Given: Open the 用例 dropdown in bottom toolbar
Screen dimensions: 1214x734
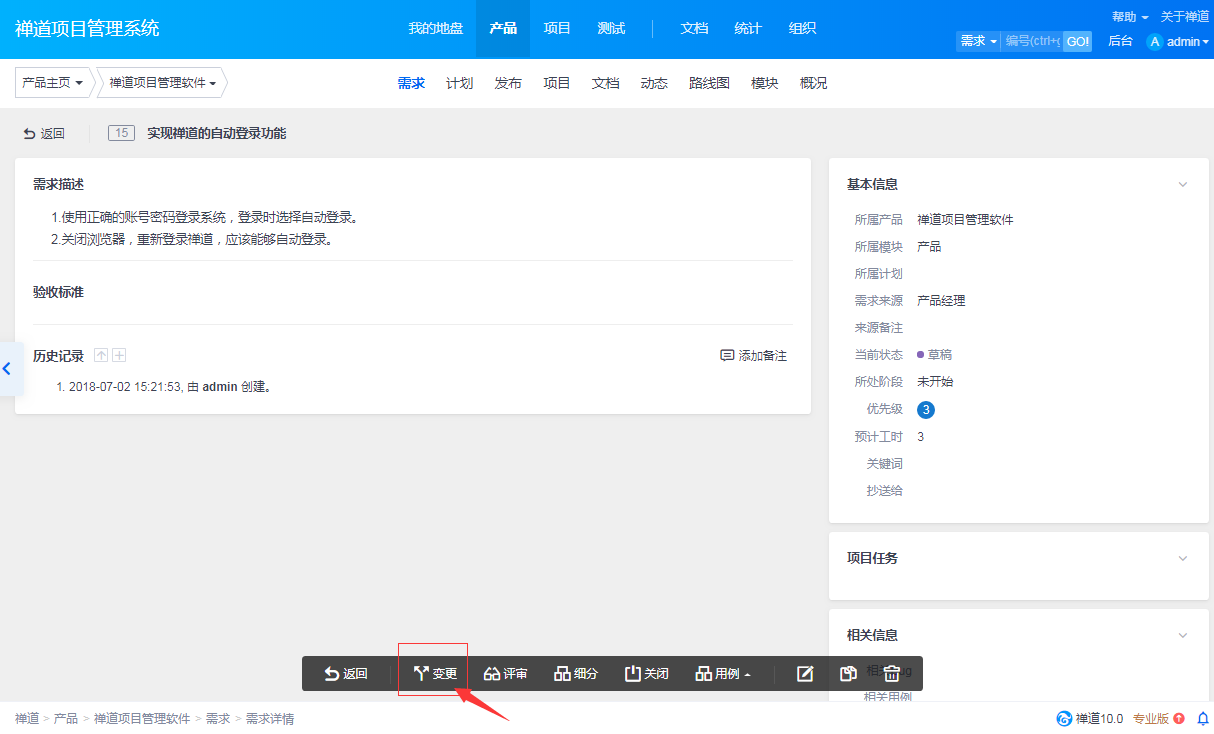Looking at the screenshot, I should coord(723,674).
